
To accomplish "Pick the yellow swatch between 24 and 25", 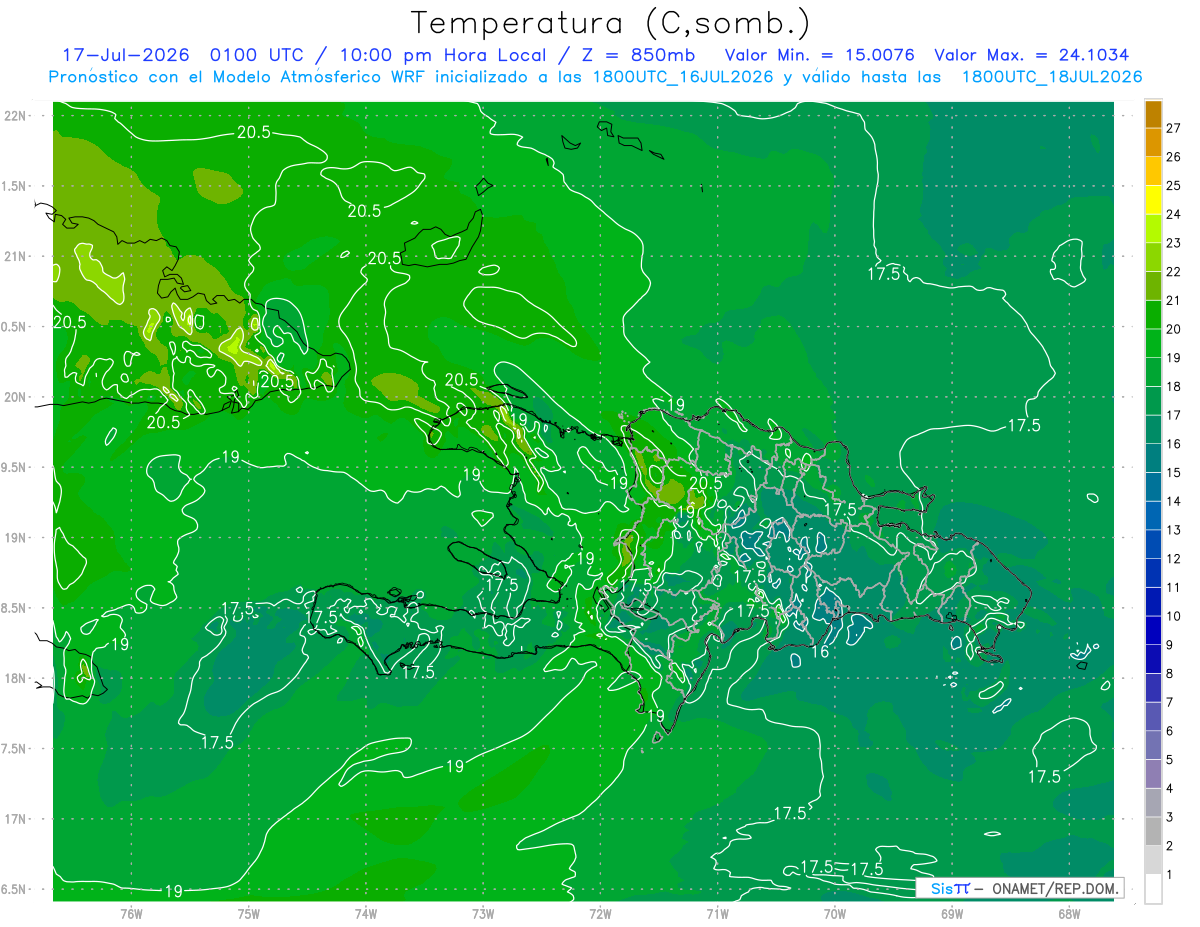I will [1153, 200].
